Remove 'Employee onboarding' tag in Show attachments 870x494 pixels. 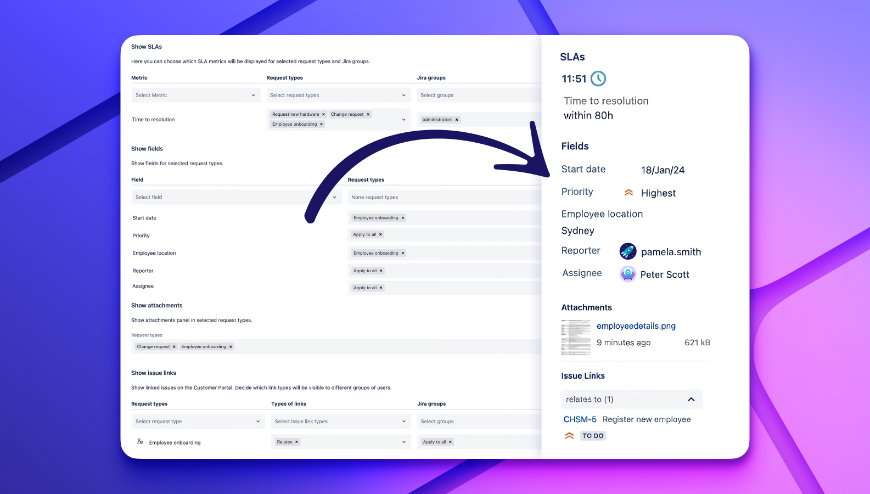(231, 346)
